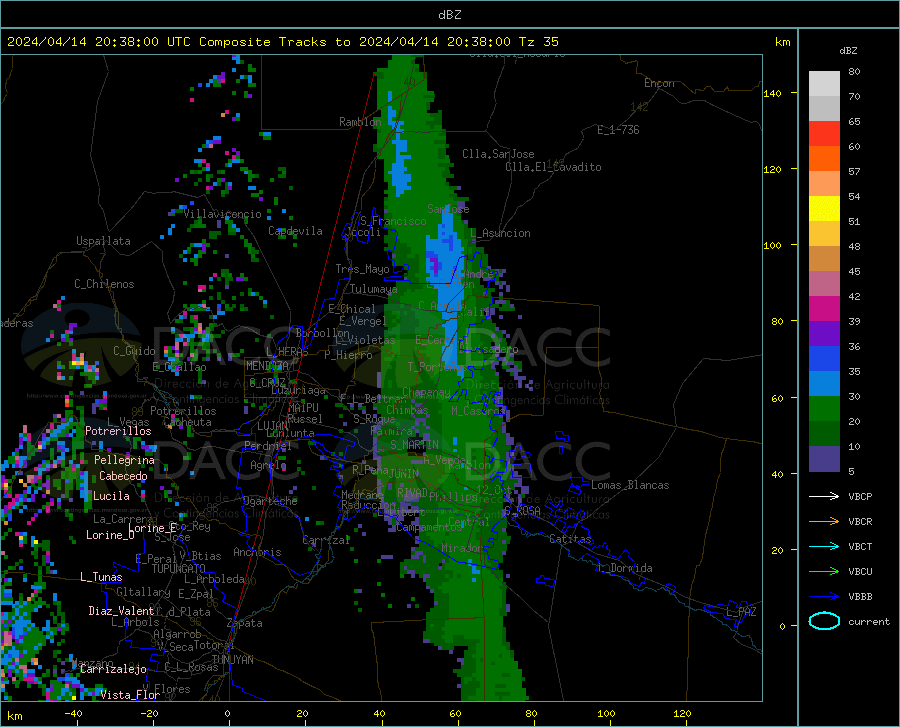
Task: Click the L_Dormida map label
Action: point(624,568)
